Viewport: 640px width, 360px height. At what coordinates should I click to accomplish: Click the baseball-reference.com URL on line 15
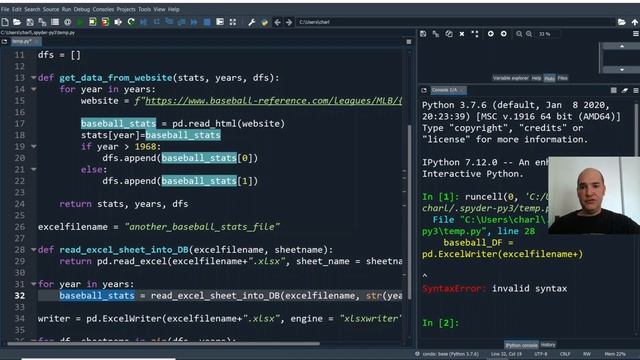point(273,101)
